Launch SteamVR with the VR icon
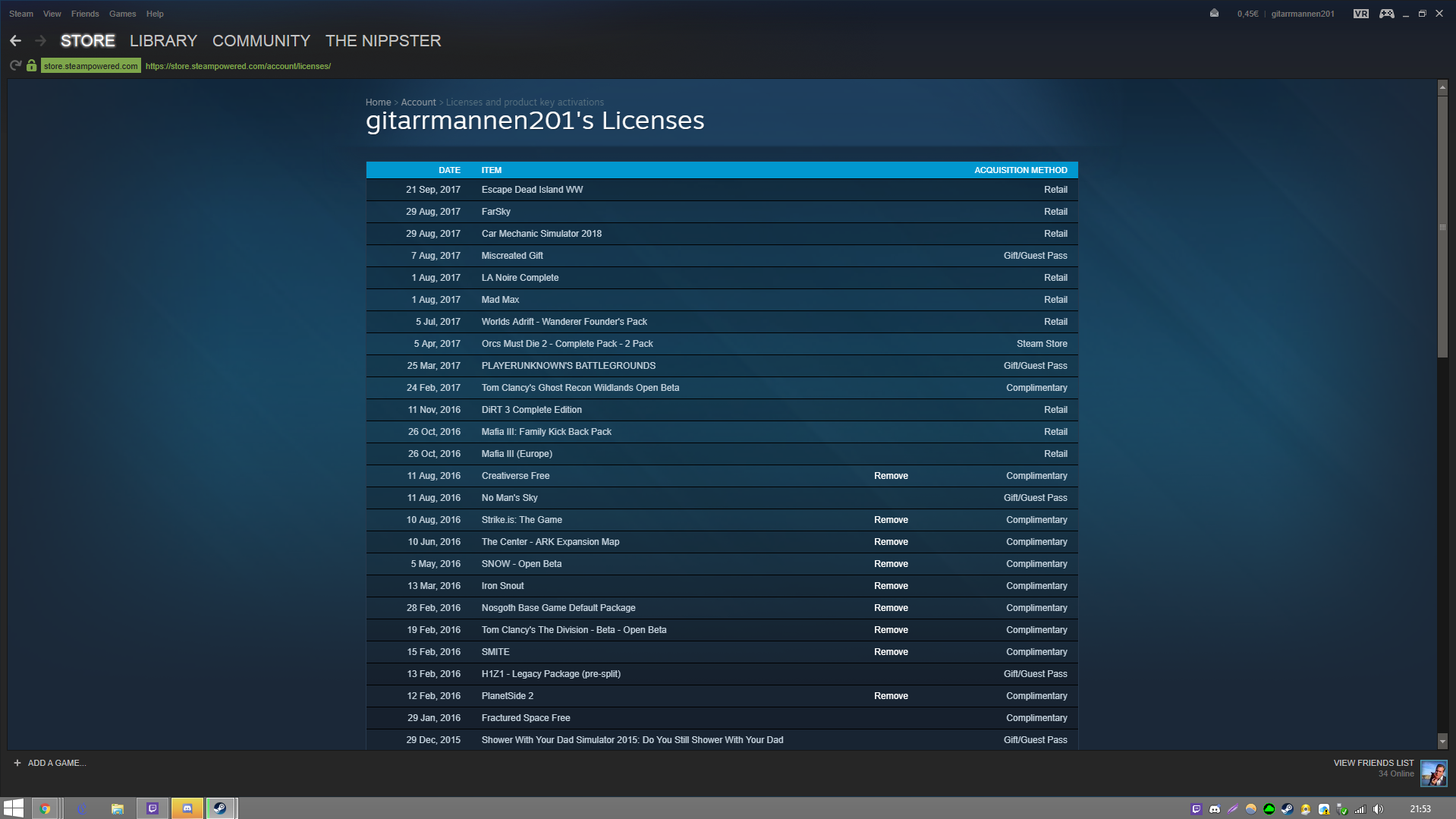The width and height of the screenshot is (1456, 819). (1360, 14)
